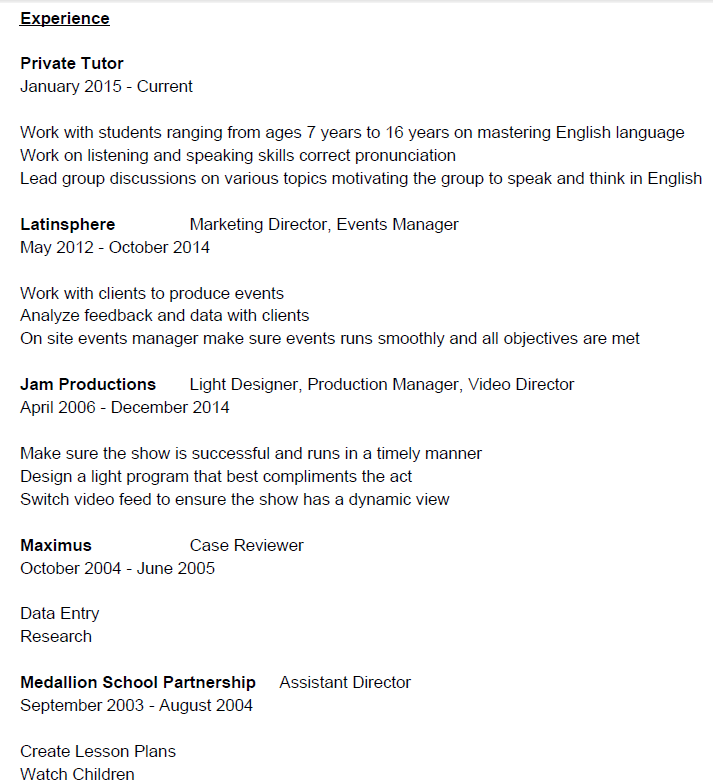Click the underlined Experience heading
This screenshot has height=782, width=713.
click(x=65, y=18)
